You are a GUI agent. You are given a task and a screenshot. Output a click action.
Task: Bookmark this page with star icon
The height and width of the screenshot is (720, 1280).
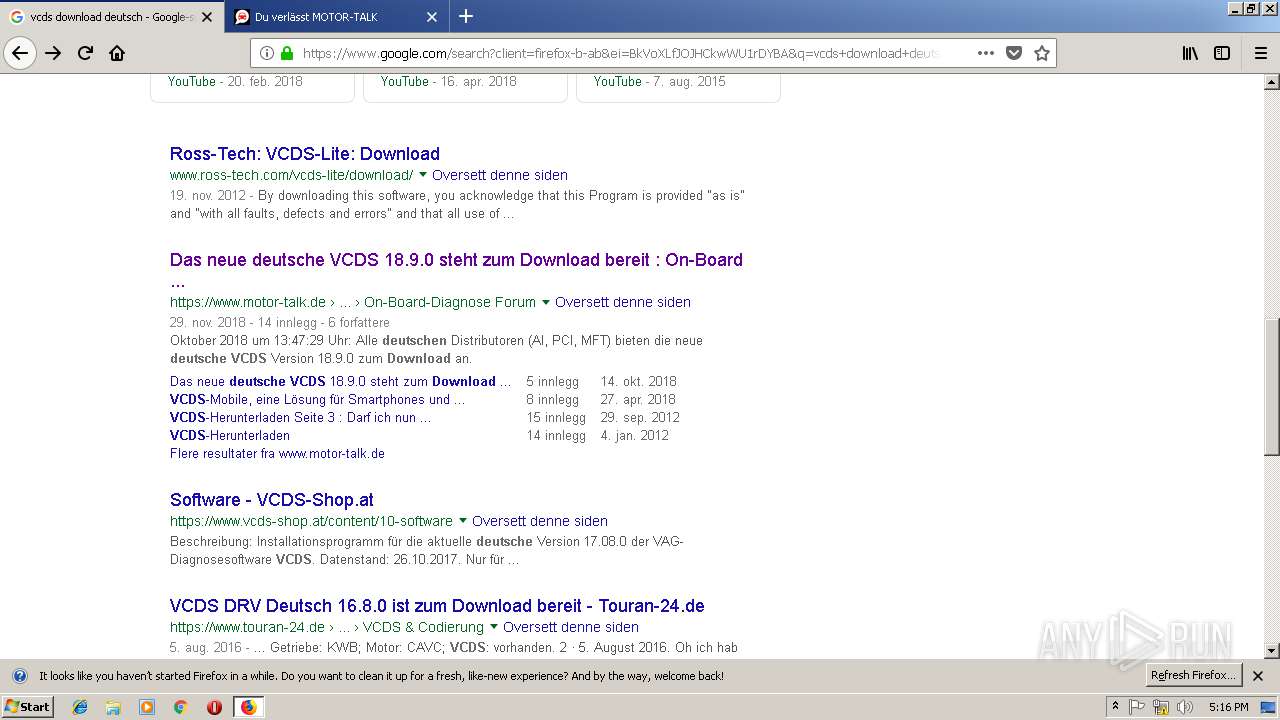tap(1042, 53)
